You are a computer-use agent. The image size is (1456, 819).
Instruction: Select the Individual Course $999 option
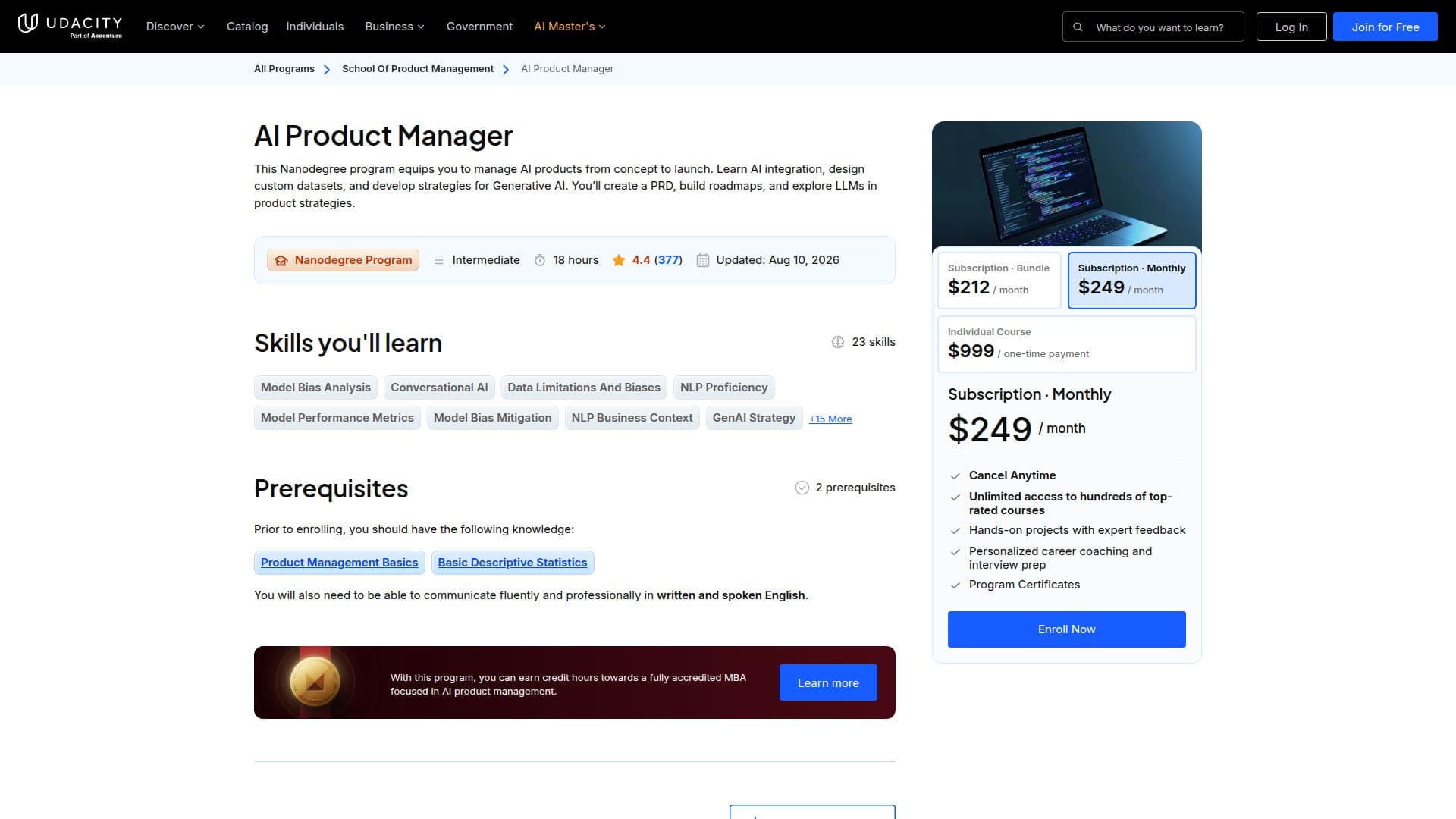[1066, 344]
